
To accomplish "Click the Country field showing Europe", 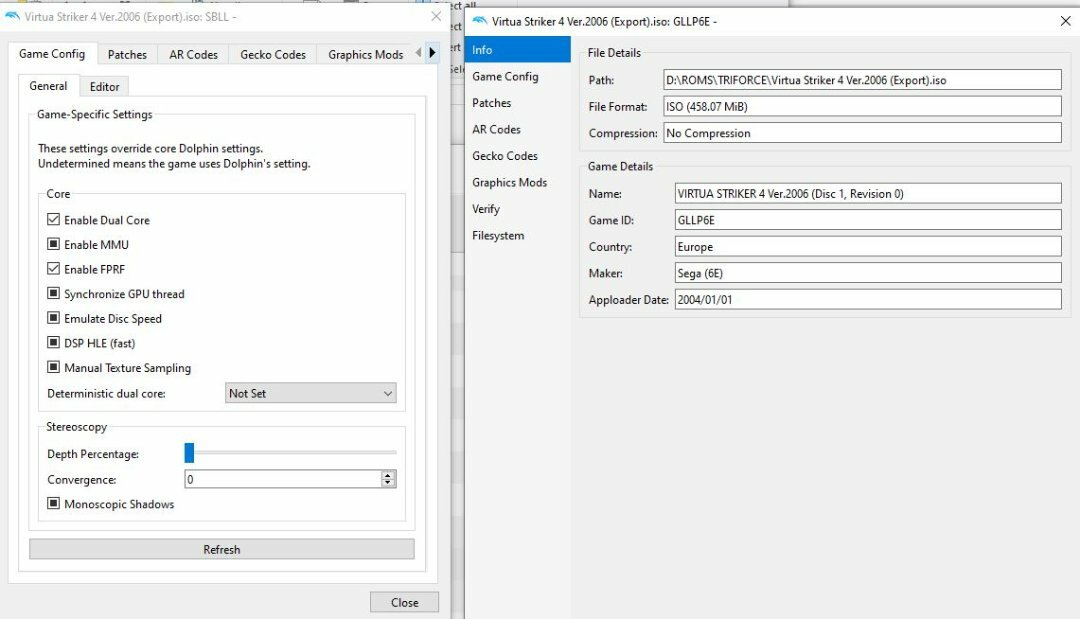I will [868, 246].
